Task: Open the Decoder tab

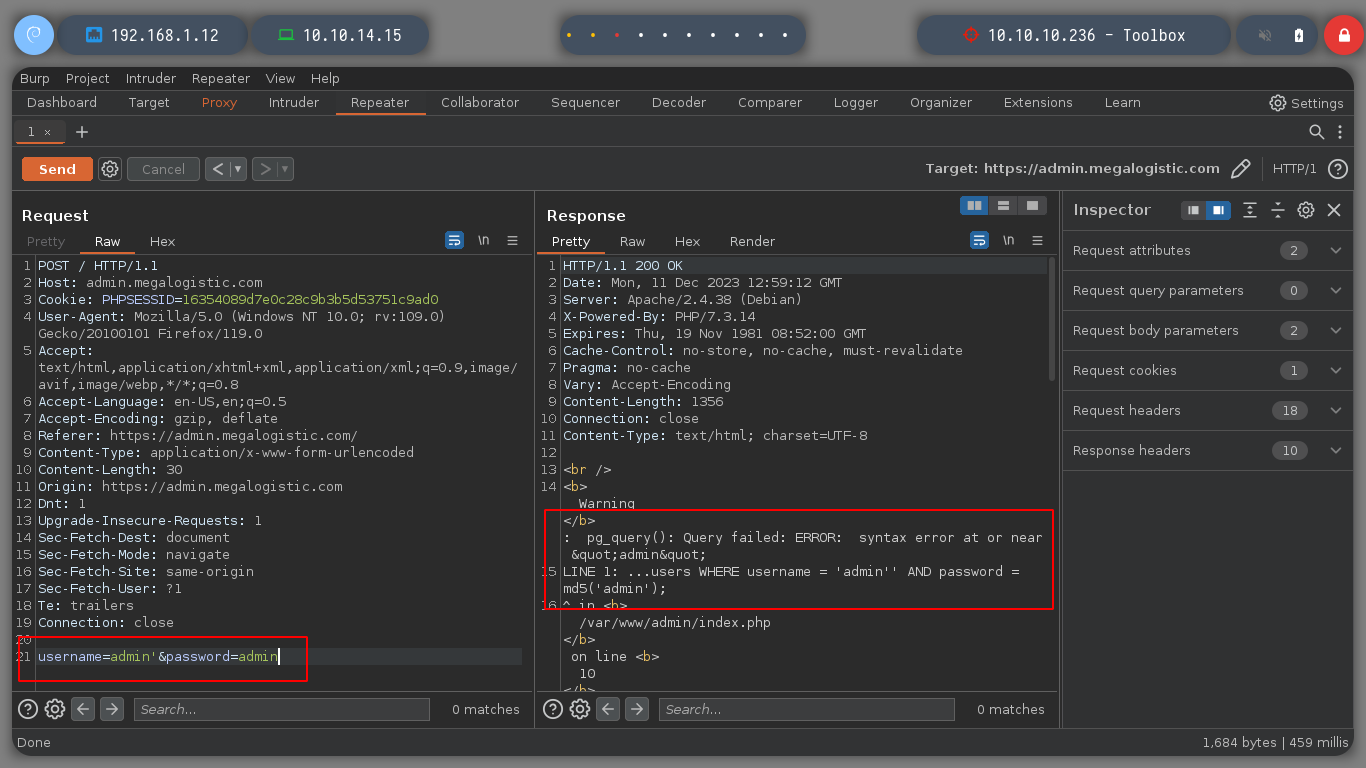Action: 678,102
